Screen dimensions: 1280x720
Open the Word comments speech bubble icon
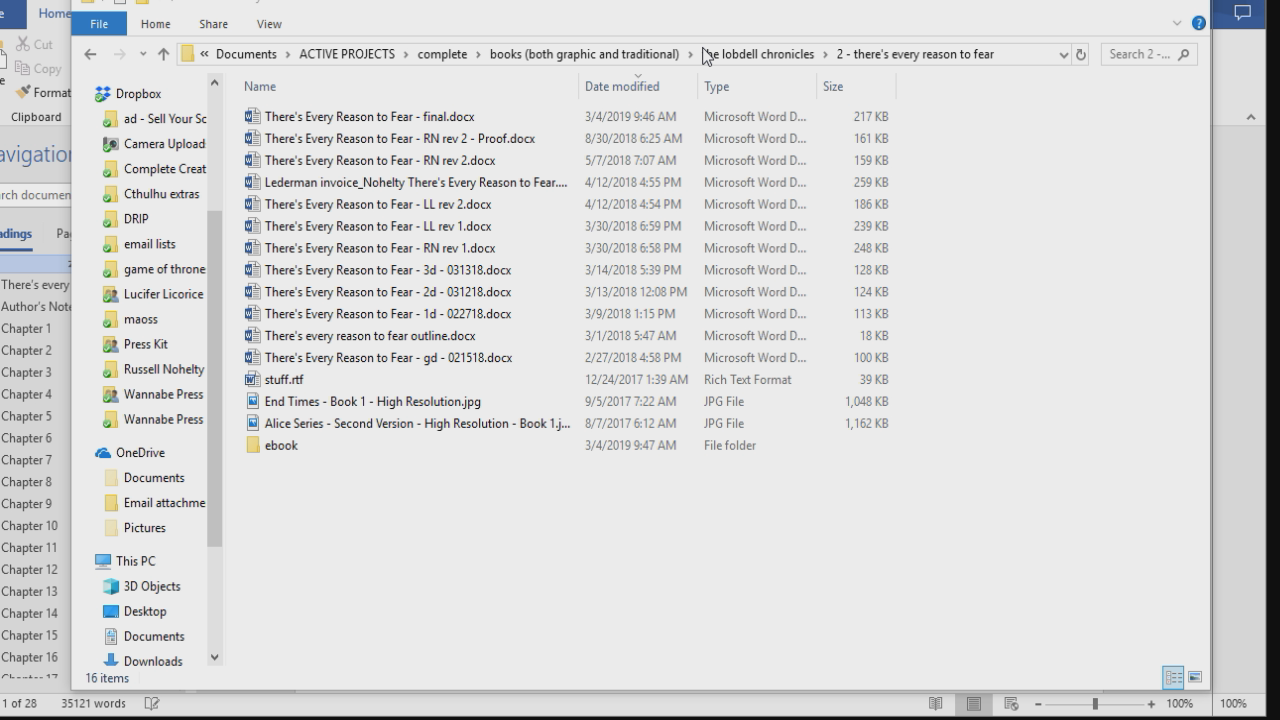pyautogui.click(x=1242, y=13)
